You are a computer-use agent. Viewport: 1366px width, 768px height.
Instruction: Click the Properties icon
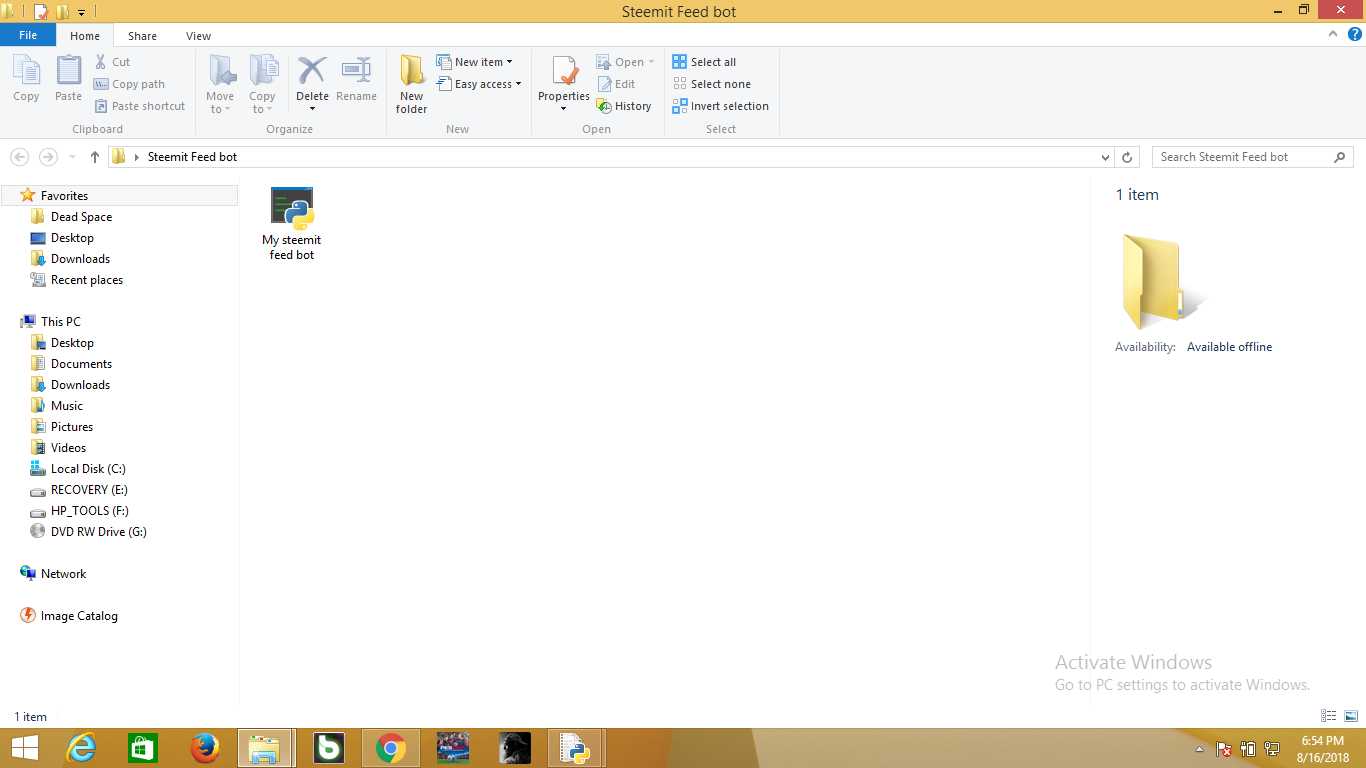(564, 72)
